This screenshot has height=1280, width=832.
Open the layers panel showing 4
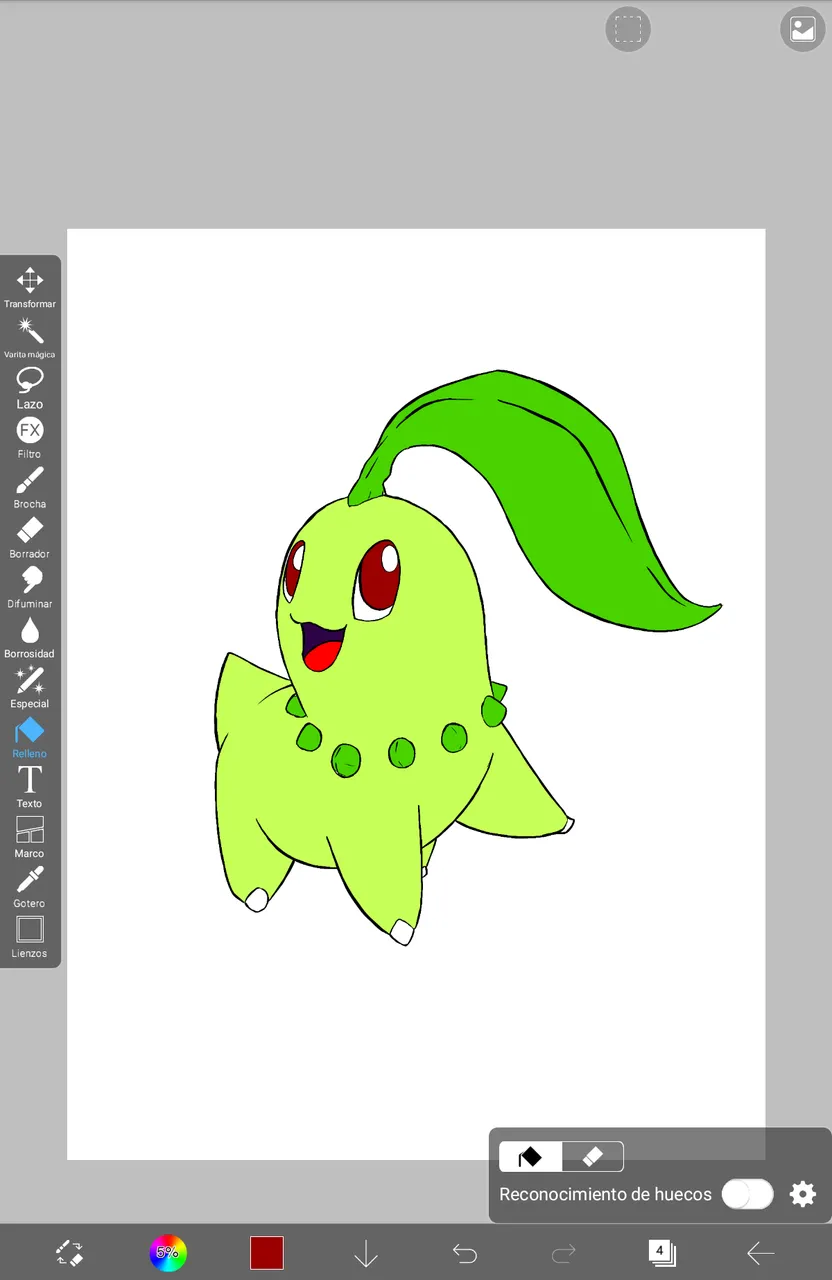pyautogui.click(x=662, y=1253)
